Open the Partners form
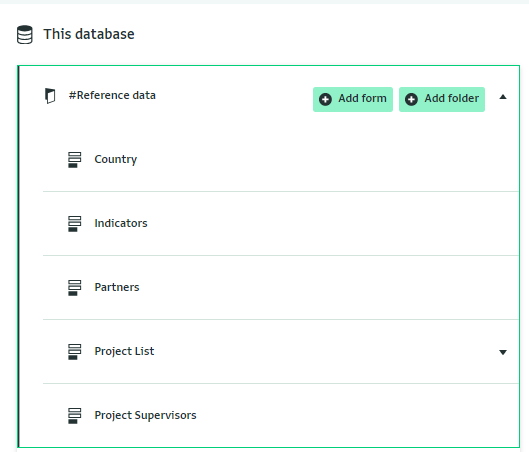The height and width of the screenshot is (452, 529). (x=117, y=287)
